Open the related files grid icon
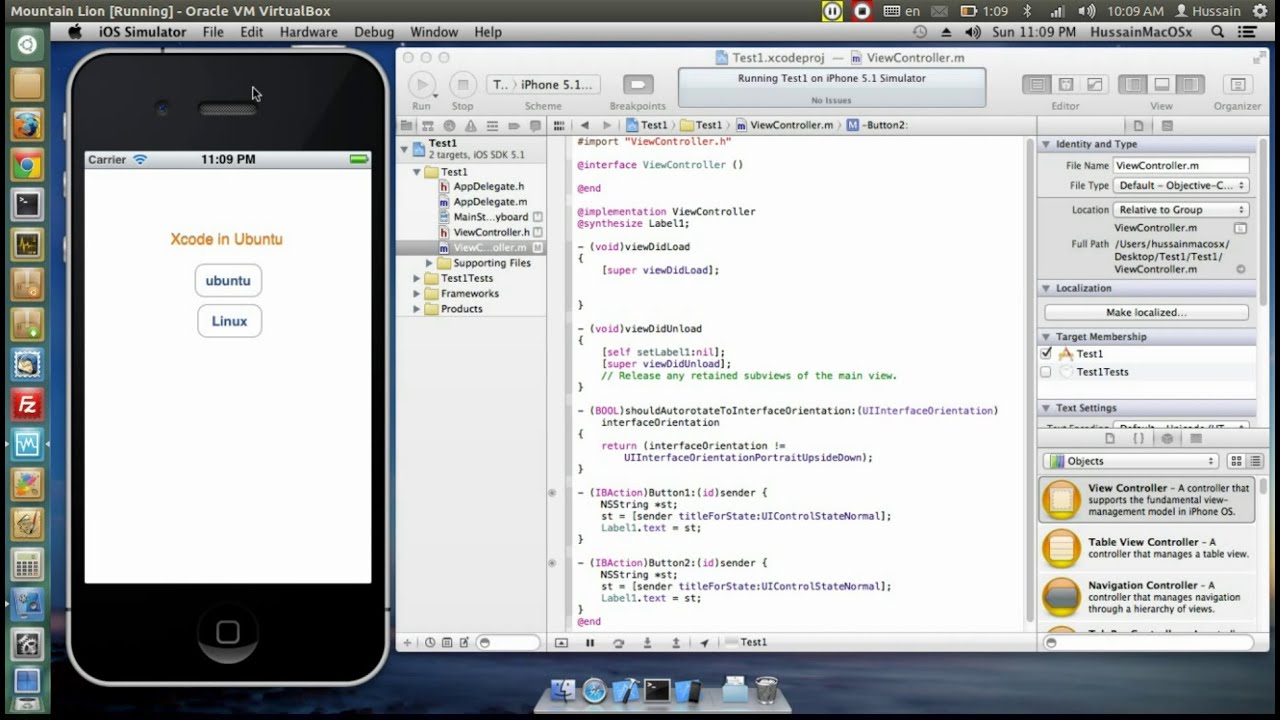 point(561,126)
